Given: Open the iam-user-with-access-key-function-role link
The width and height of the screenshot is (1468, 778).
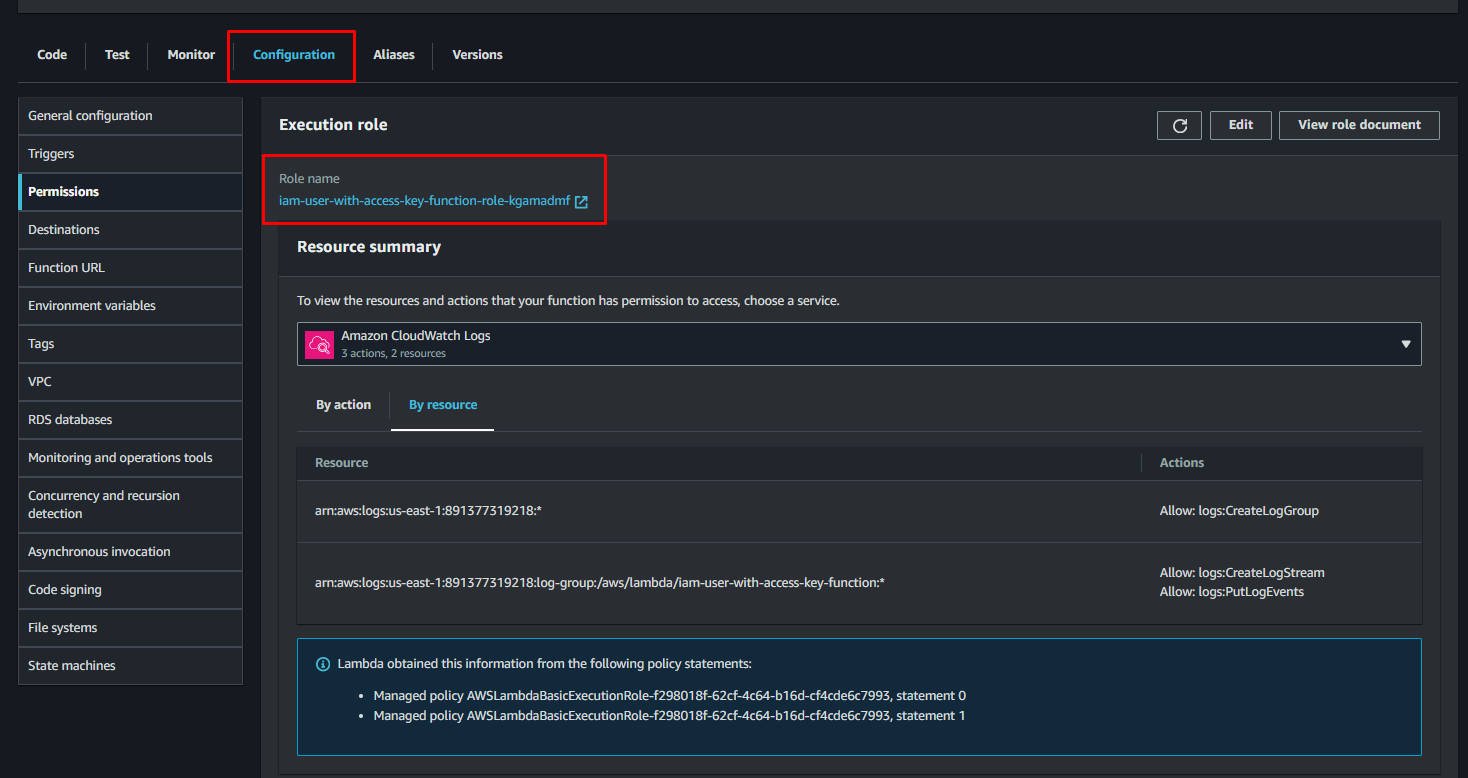Looking at the screenshot, I should pos(424,201).
